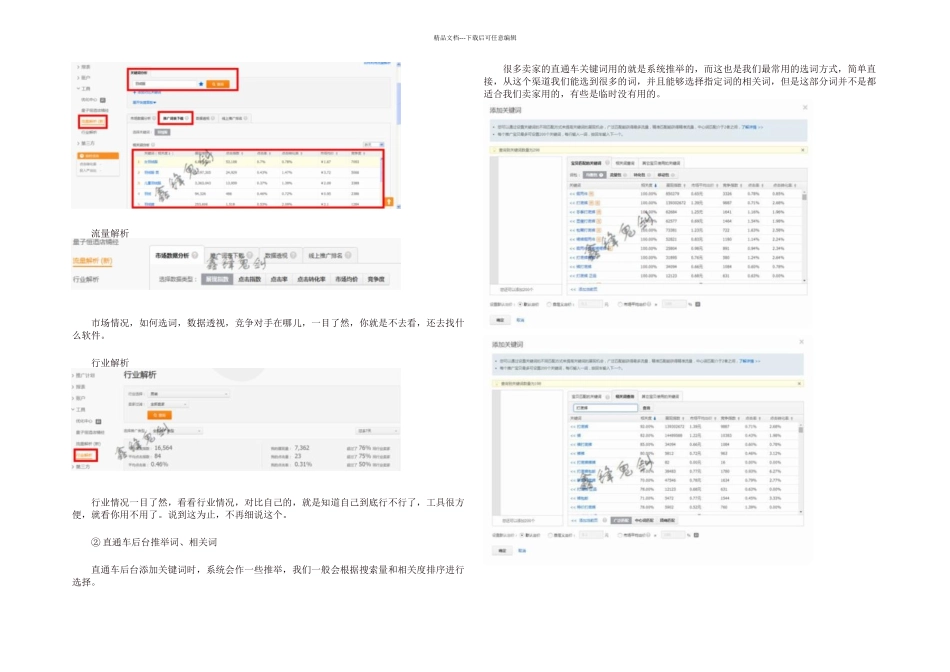The image size is (950, 672).
Task: Expand 报表 in 行业解析 screenshot sidebar
Action: pos(79,387)
